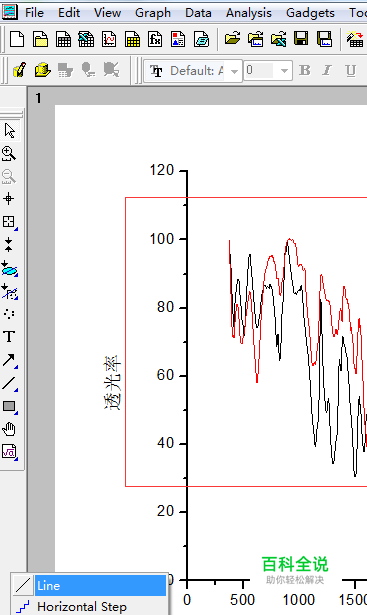Toggle Bold text formatting

point(305,71)
